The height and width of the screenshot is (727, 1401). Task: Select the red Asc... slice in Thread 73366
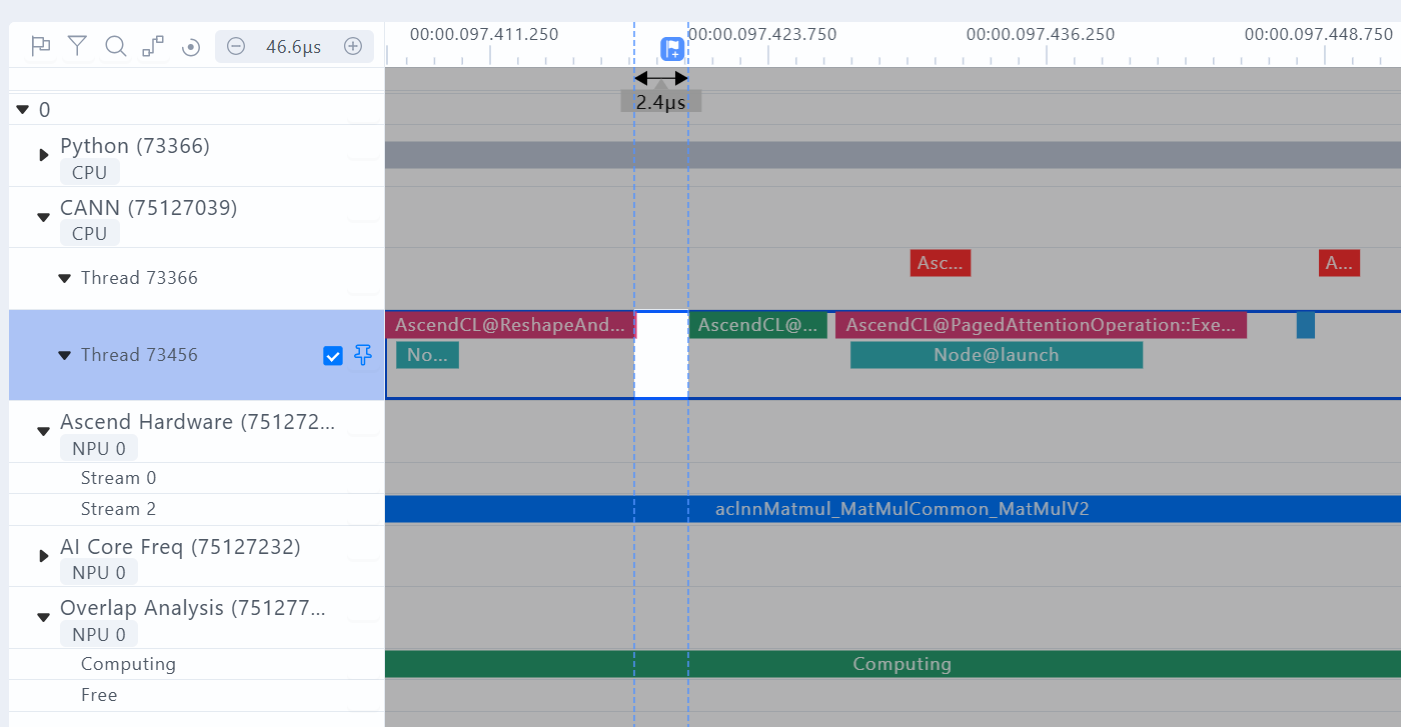[x=940, y=263]
